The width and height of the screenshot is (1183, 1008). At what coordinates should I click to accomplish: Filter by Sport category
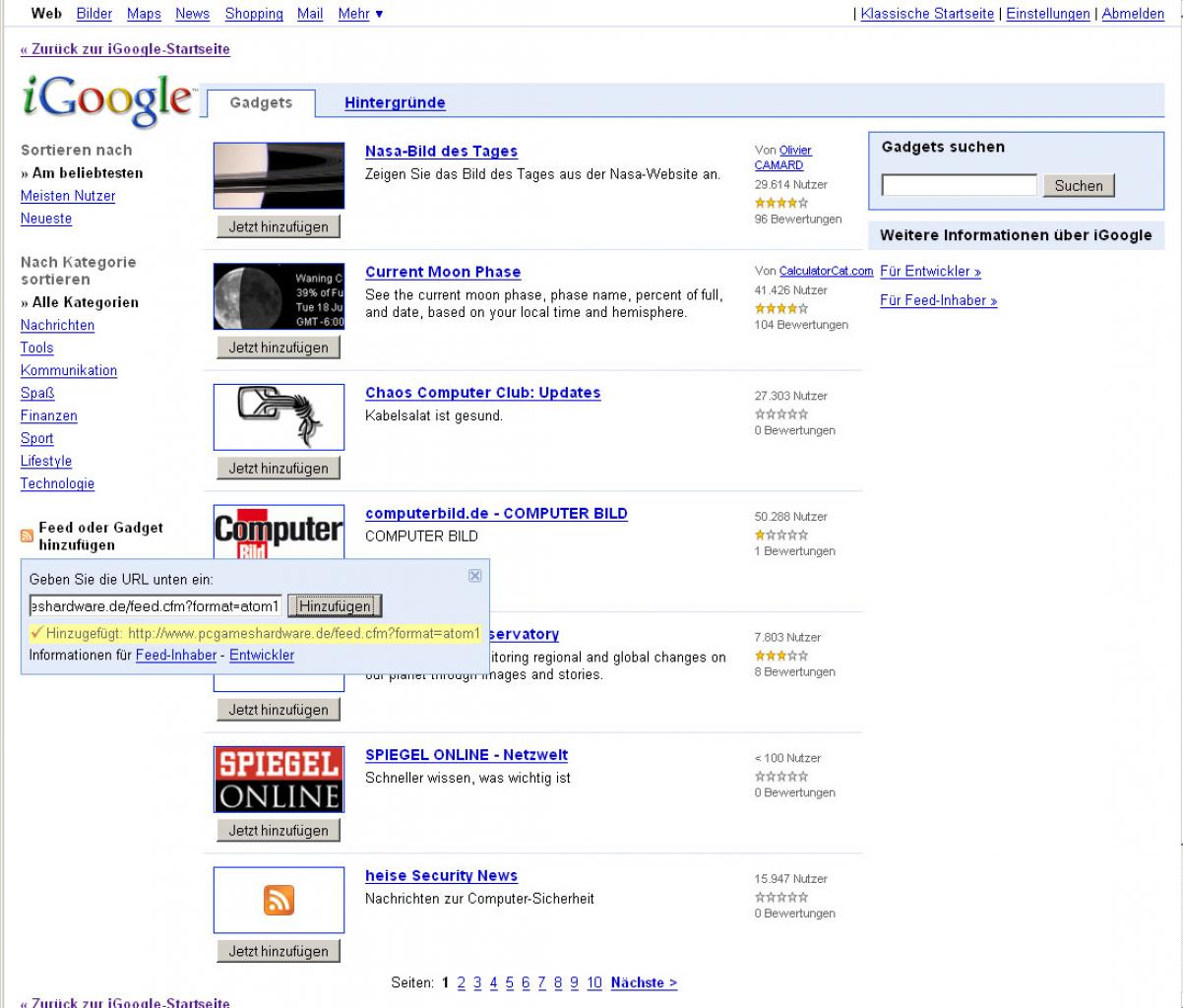37,438
